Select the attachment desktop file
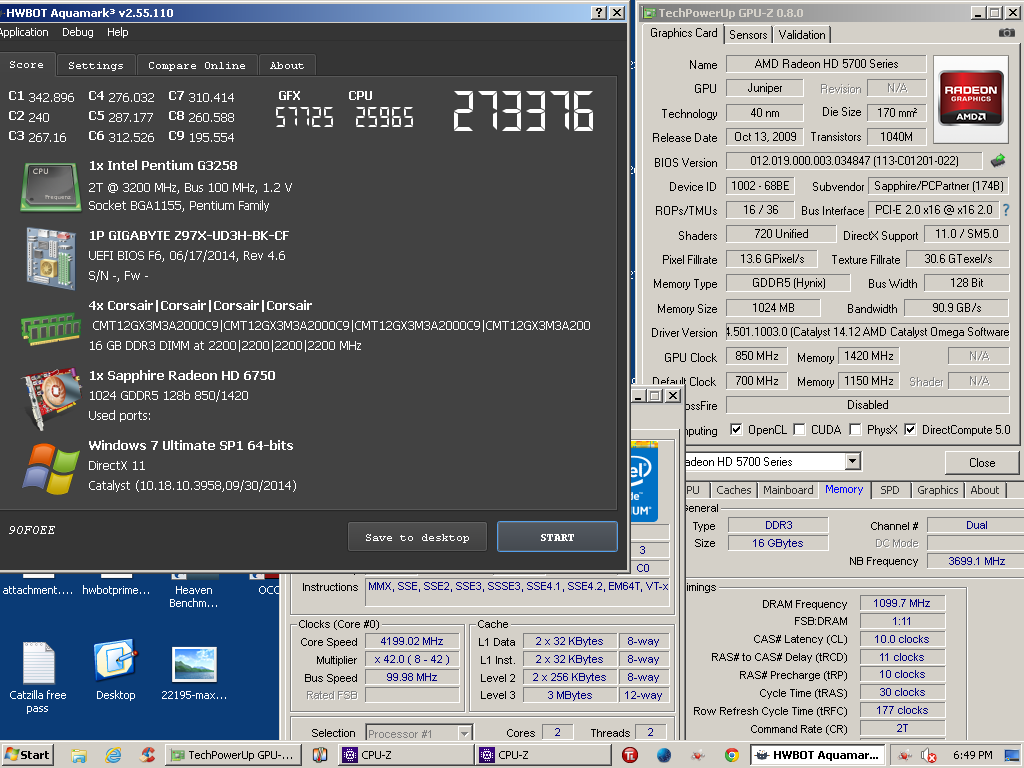1024x768 pixels. pyautogui.click(x=38, y=586)
